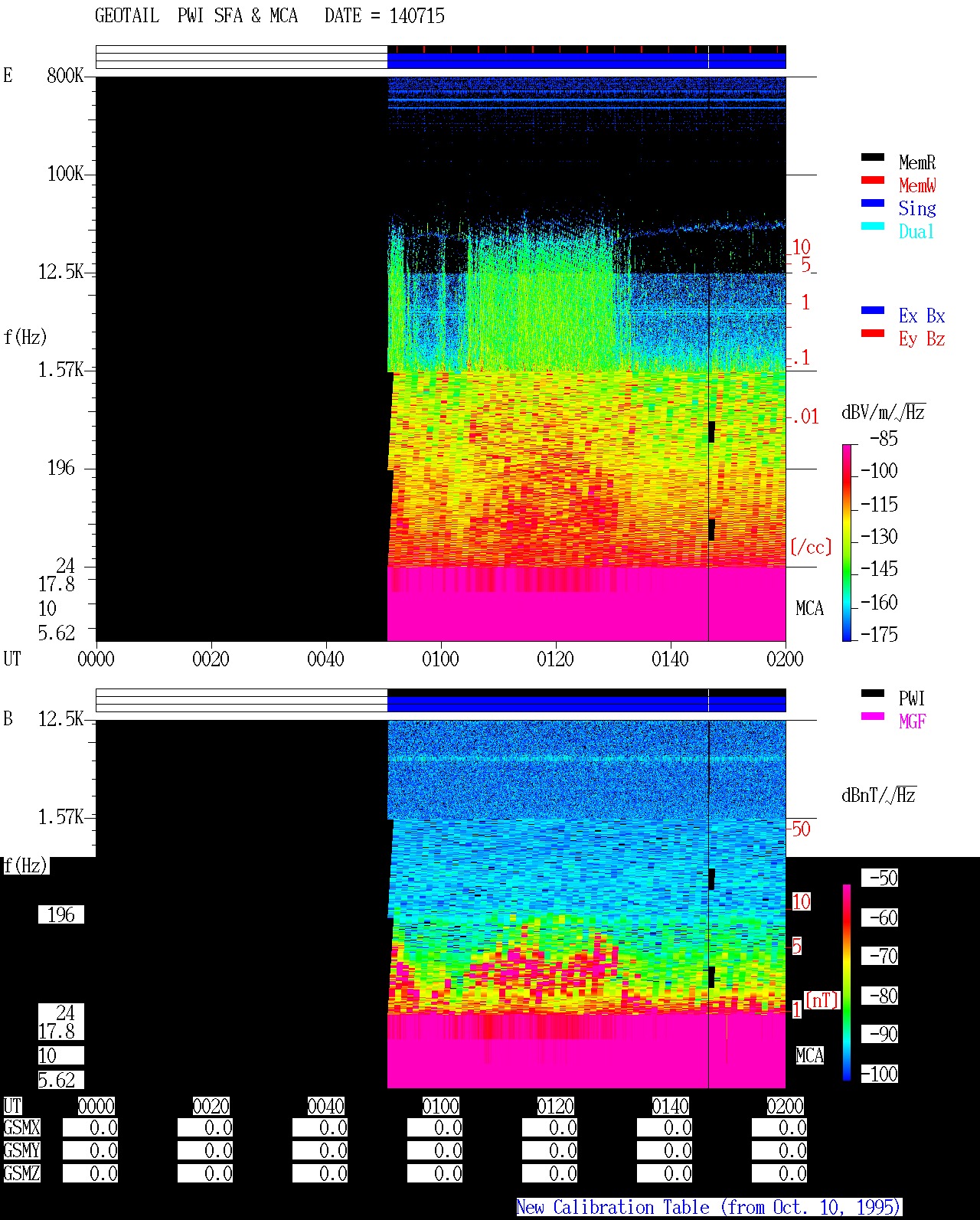The width and height of the screenshot is (980, 1220).
Task: Click the 0140 tick under the E spectrogram
Action: (x=670, y=659)
